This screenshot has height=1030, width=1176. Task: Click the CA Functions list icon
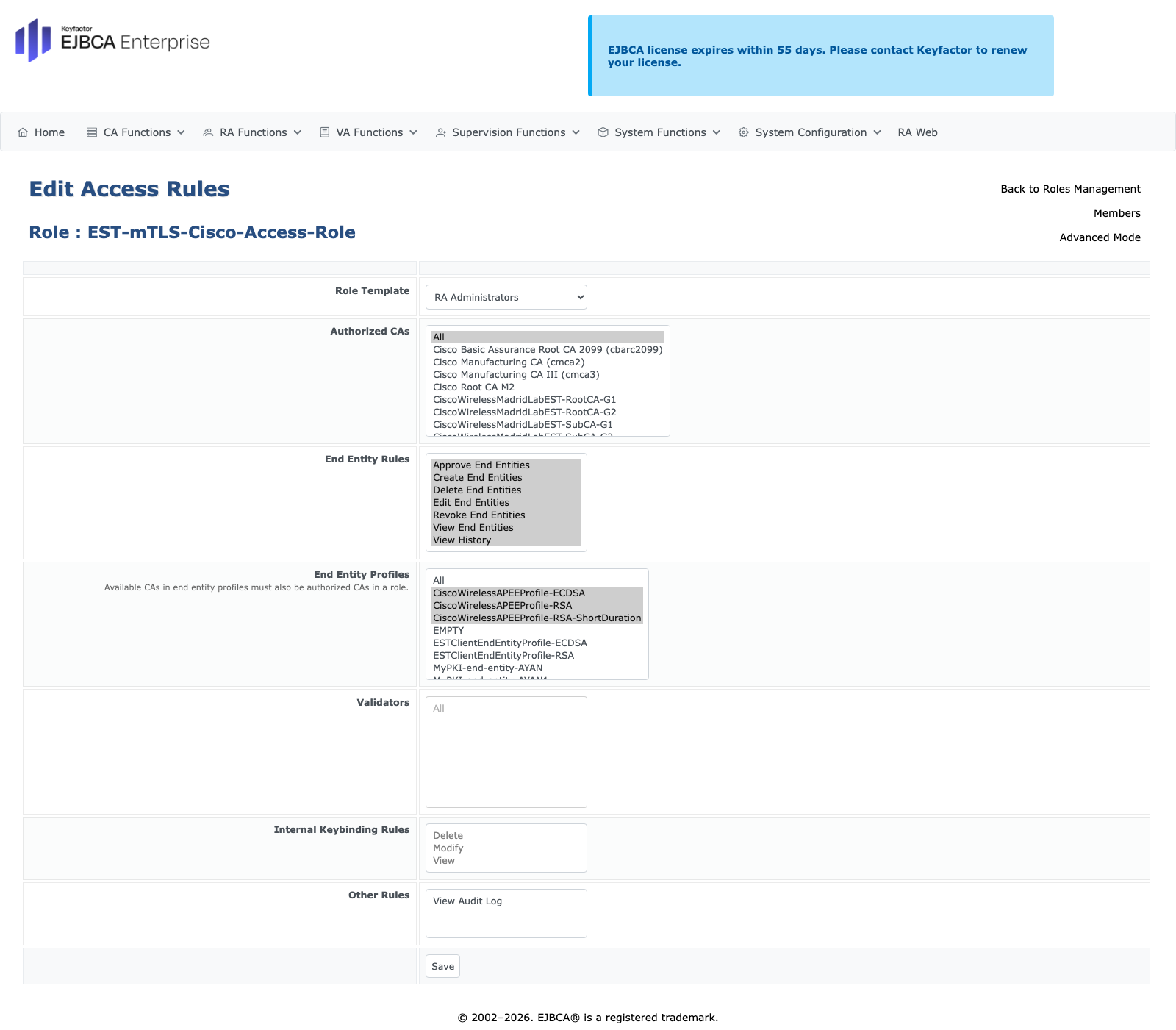point(92,132)
